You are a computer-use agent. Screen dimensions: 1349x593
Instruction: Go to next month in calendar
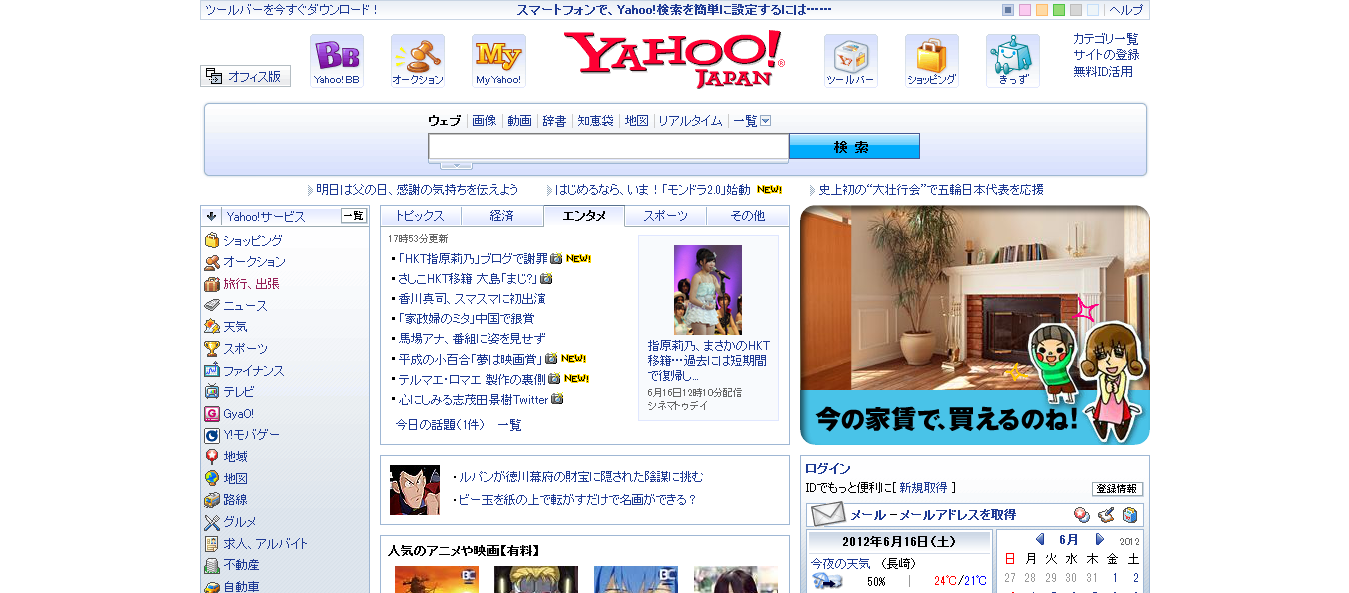point(1100,540)
